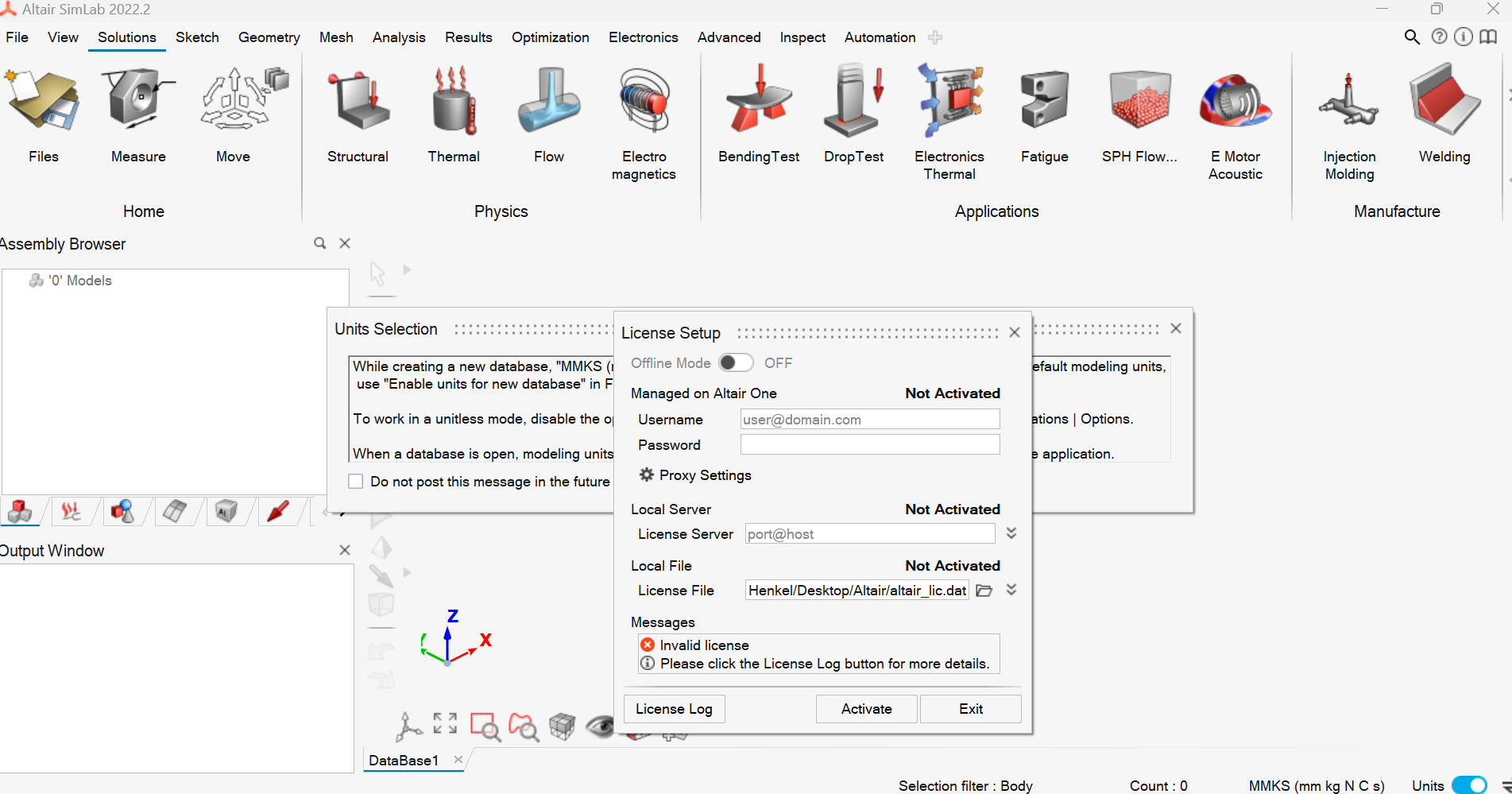Screen dimensions: 1512x794
Task: Search inside the Assembly Browser
Action: coord(320,243)
